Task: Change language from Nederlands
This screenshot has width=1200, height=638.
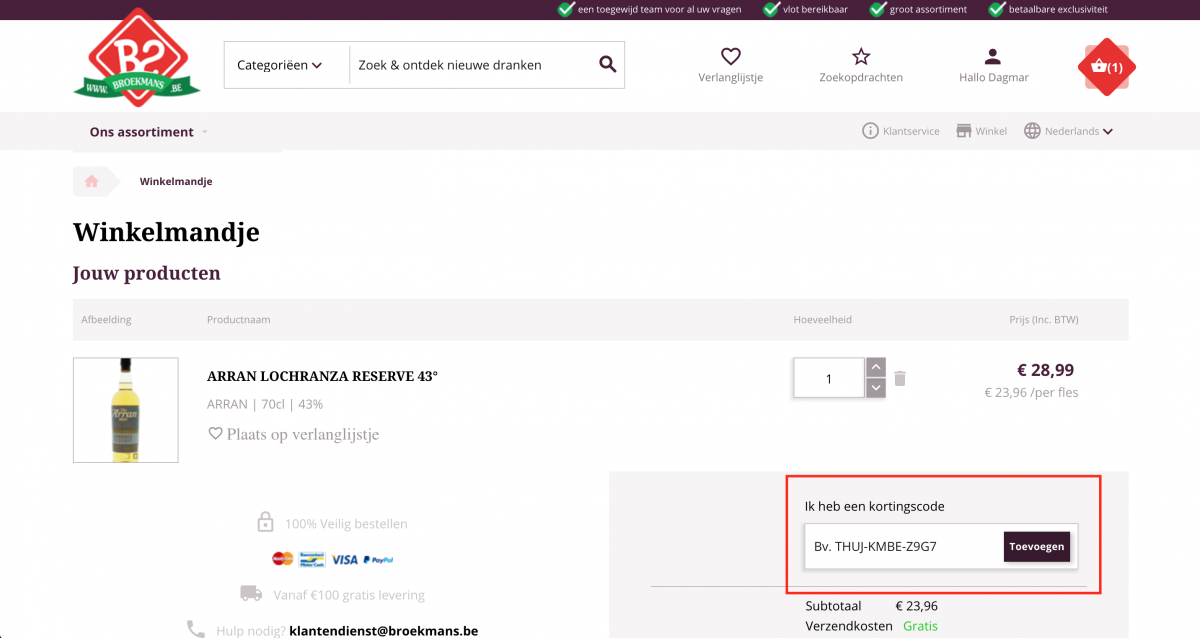Action: click(1069, 131)
